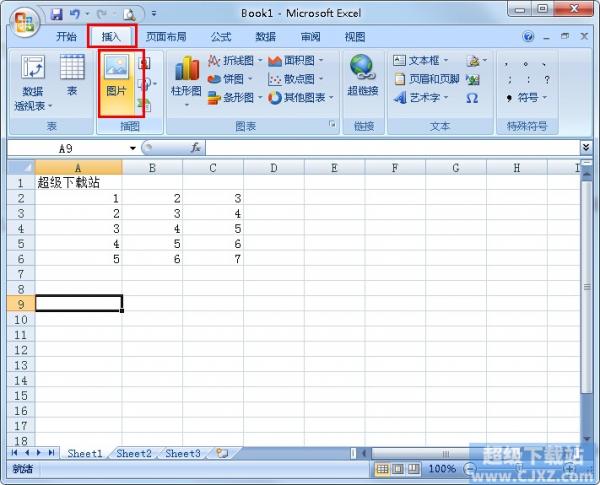The height and width of the screenshot is (485, 600).
Task: Open the undo history dropdown arrow
Action: point(87,14)
